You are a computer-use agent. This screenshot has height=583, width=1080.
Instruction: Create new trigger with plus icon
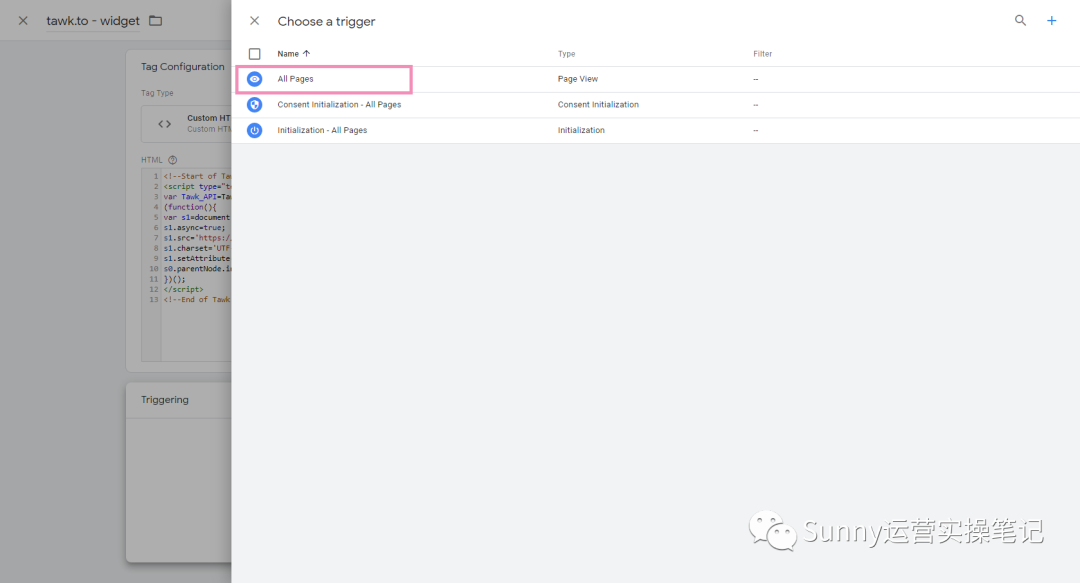click(x=1052, y=21)
